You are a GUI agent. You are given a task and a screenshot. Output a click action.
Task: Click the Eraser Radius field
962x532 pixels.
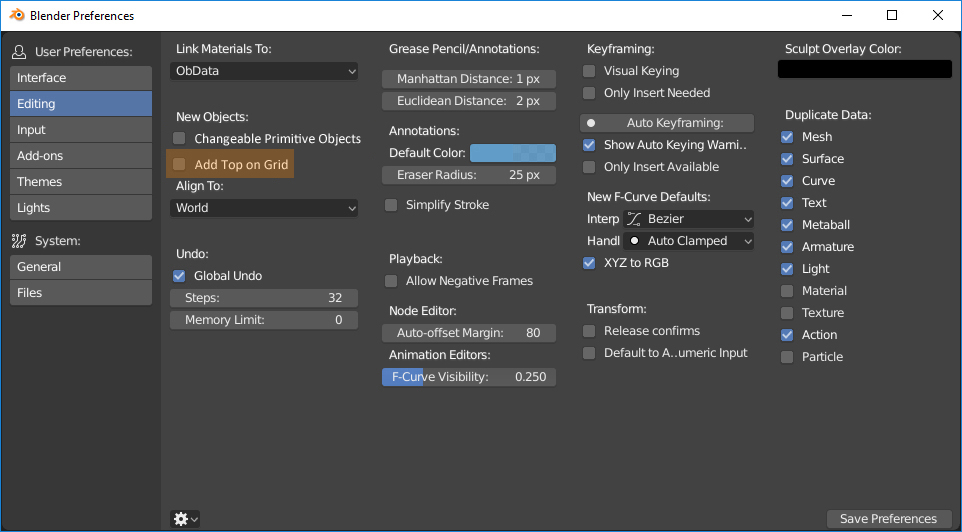(x=469, y=175)
